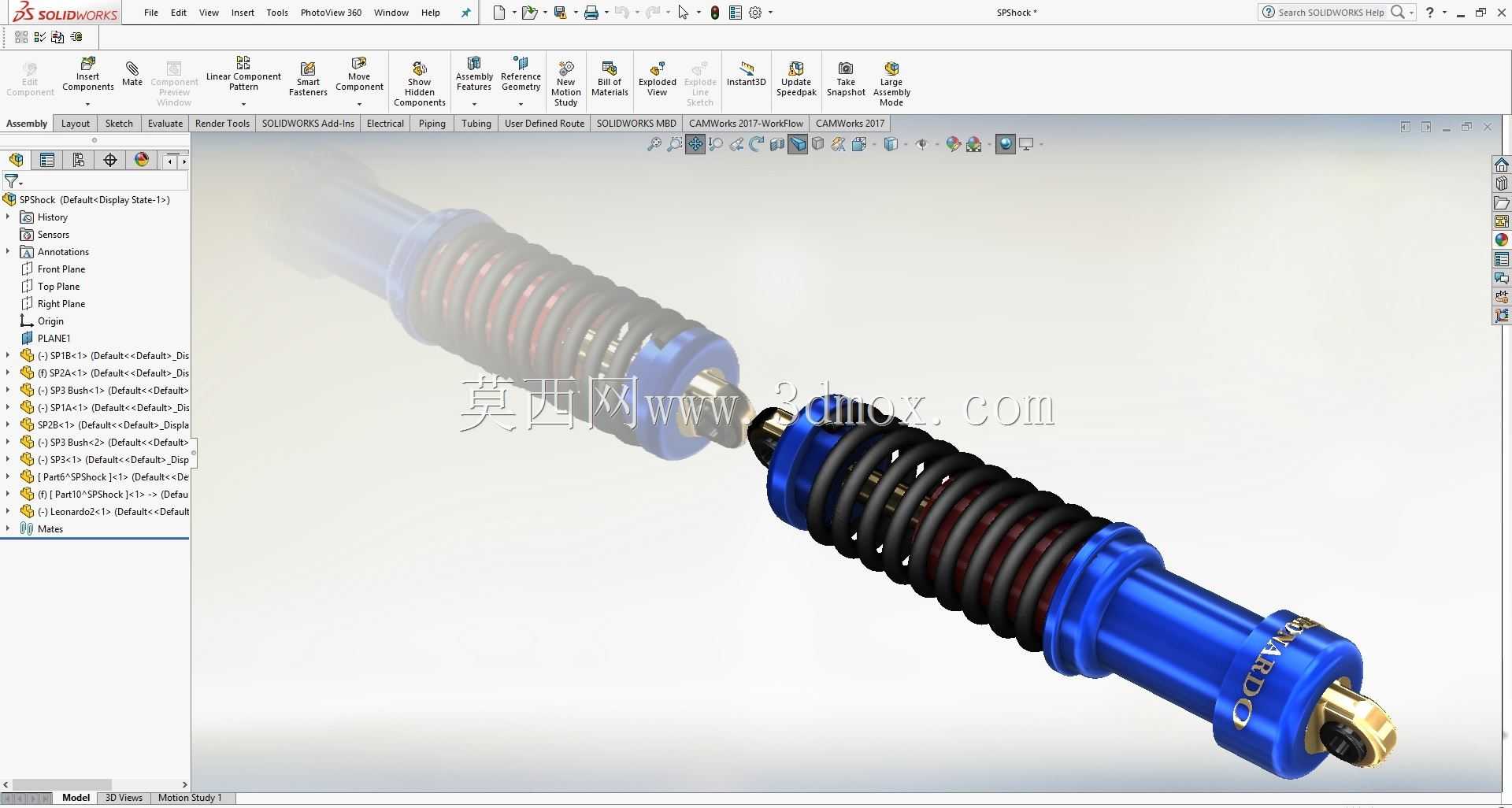Activate the Move Component tool
The width and height of the screenshot is (1512, 808).
pyautogui.click(x=359, y=73)
